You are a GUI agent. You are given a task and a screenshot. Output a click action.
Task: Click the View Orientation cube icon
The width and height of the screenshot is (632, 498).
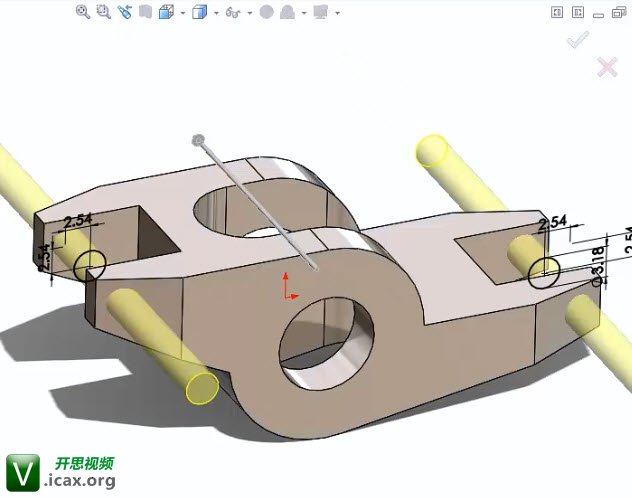point(166,12)
